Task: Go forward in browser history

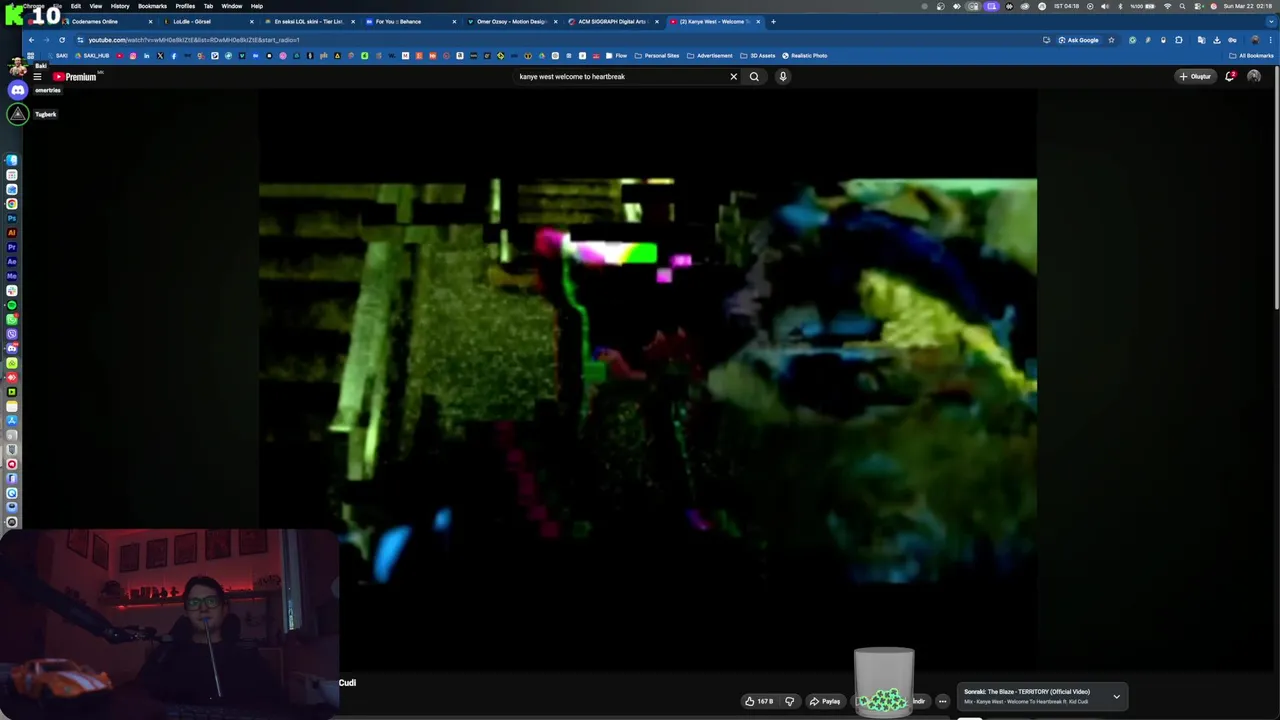Action: click(x=46, y=40)
